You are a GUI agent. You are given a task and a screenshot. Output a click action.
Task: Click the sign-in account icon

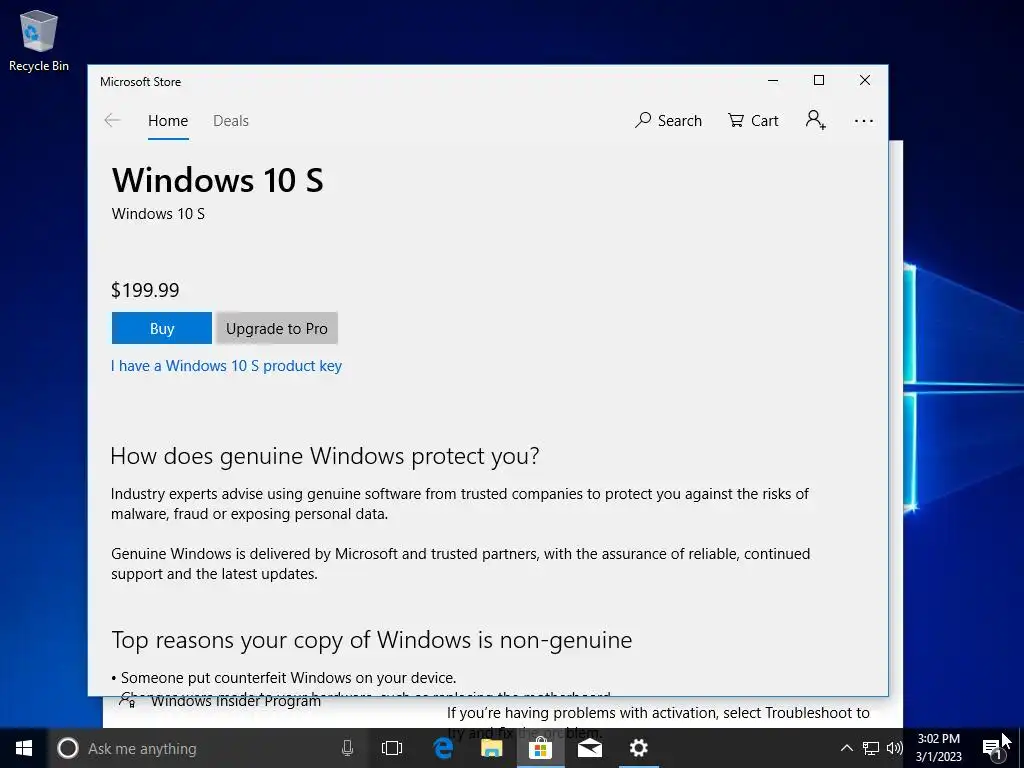click(816, 120)
